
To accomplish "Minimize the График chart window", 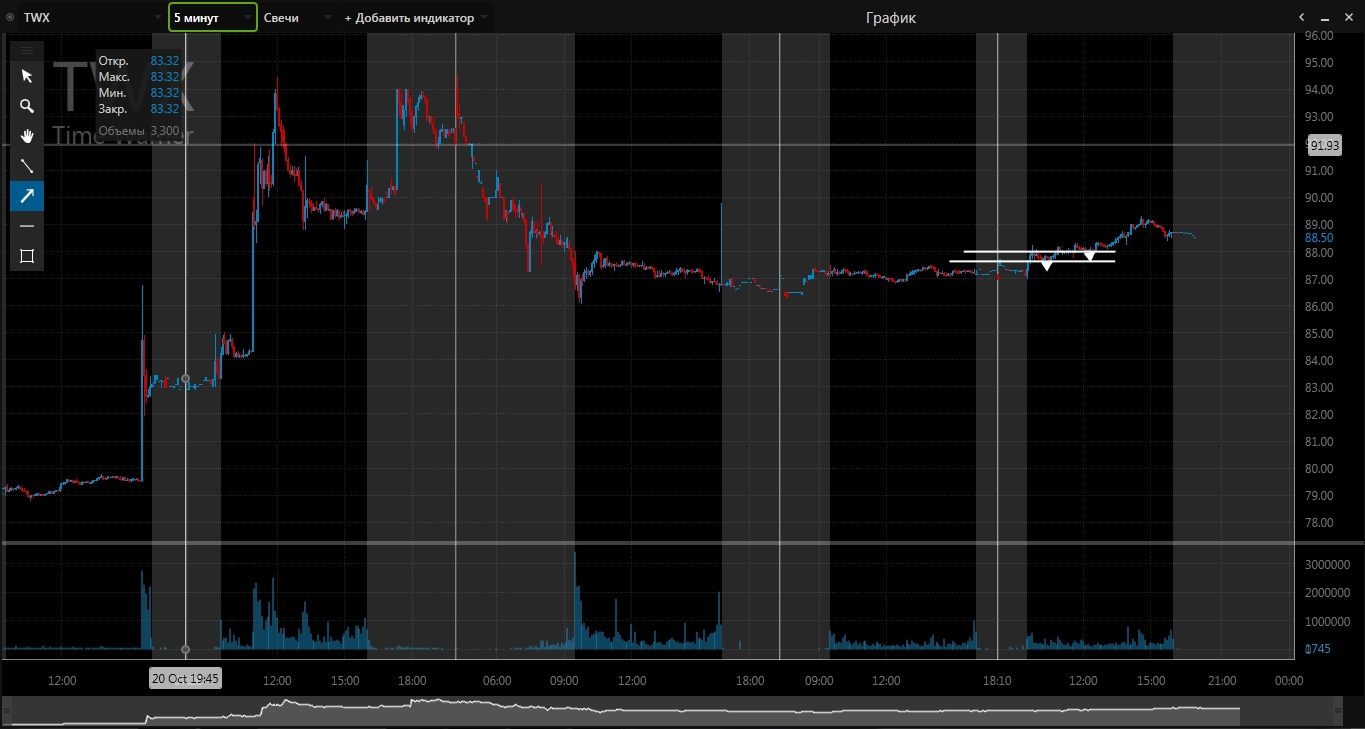I will pos(1327,17).
